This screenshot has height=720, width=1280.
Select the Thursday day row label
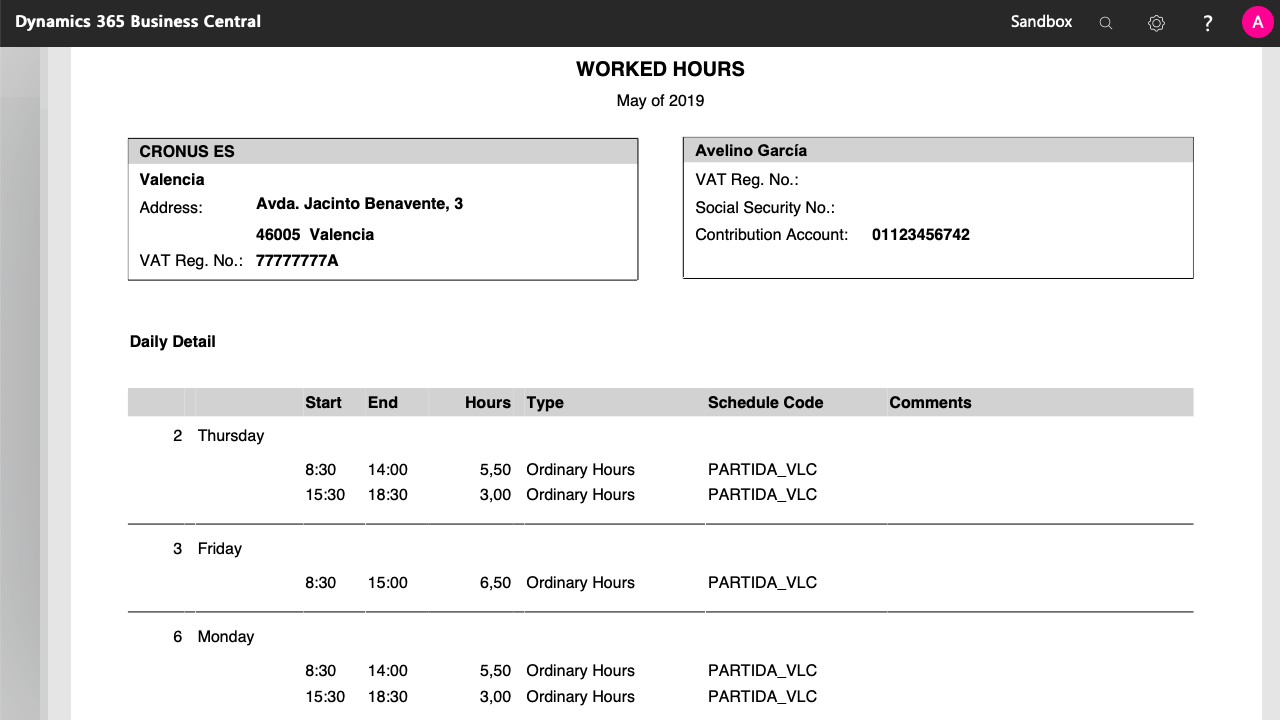(231, 436)
